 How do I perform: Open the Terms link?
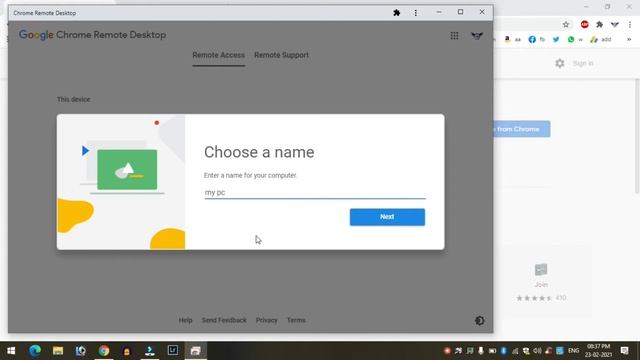(x=296, y=320)
